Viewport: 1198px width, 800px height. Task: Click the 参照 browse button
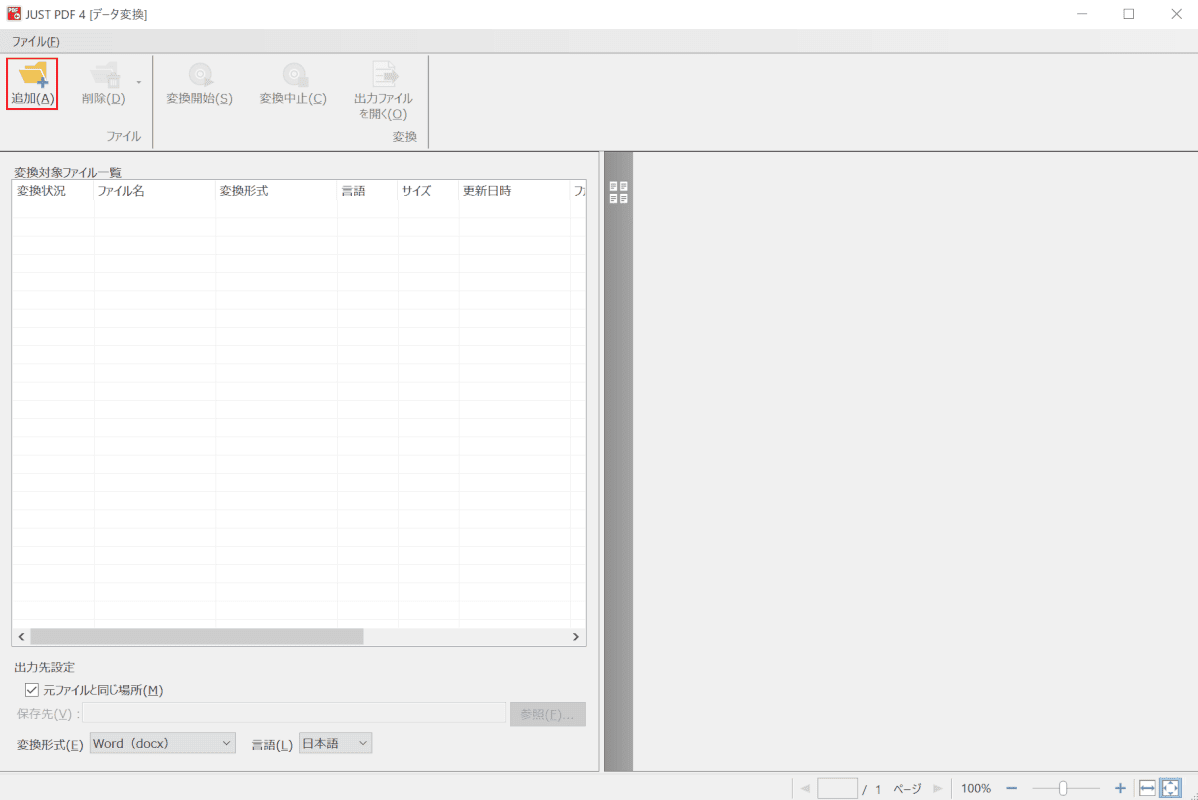tap(548, 714)
